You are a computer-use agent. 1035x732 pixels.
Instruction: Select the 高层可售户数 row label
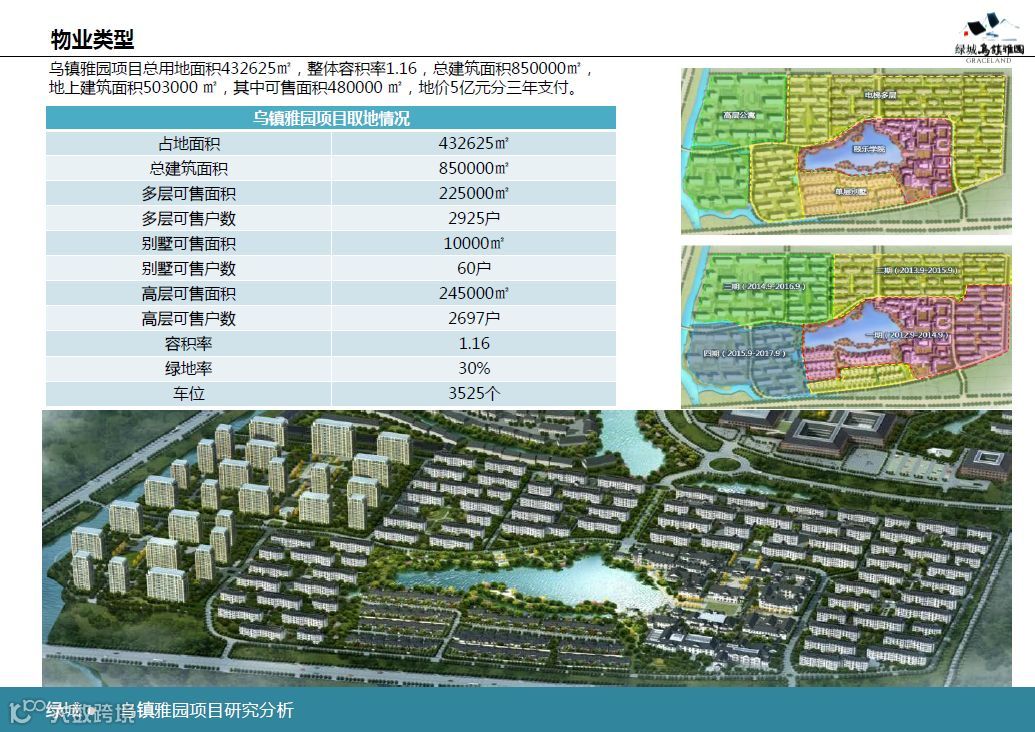[x=189, y=319]
